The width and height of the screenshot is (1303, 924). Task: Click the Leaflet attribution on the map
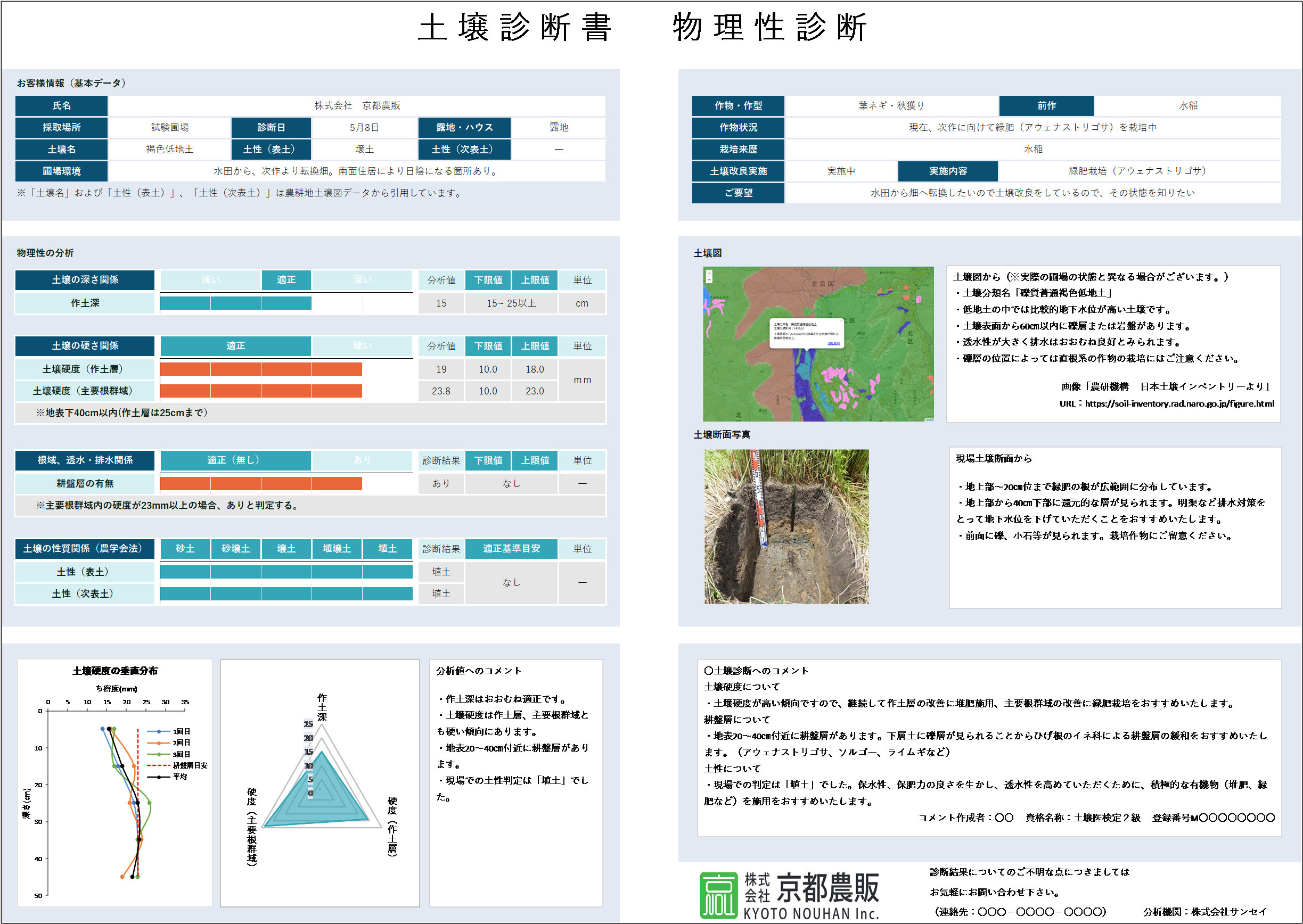click(929, 420)
